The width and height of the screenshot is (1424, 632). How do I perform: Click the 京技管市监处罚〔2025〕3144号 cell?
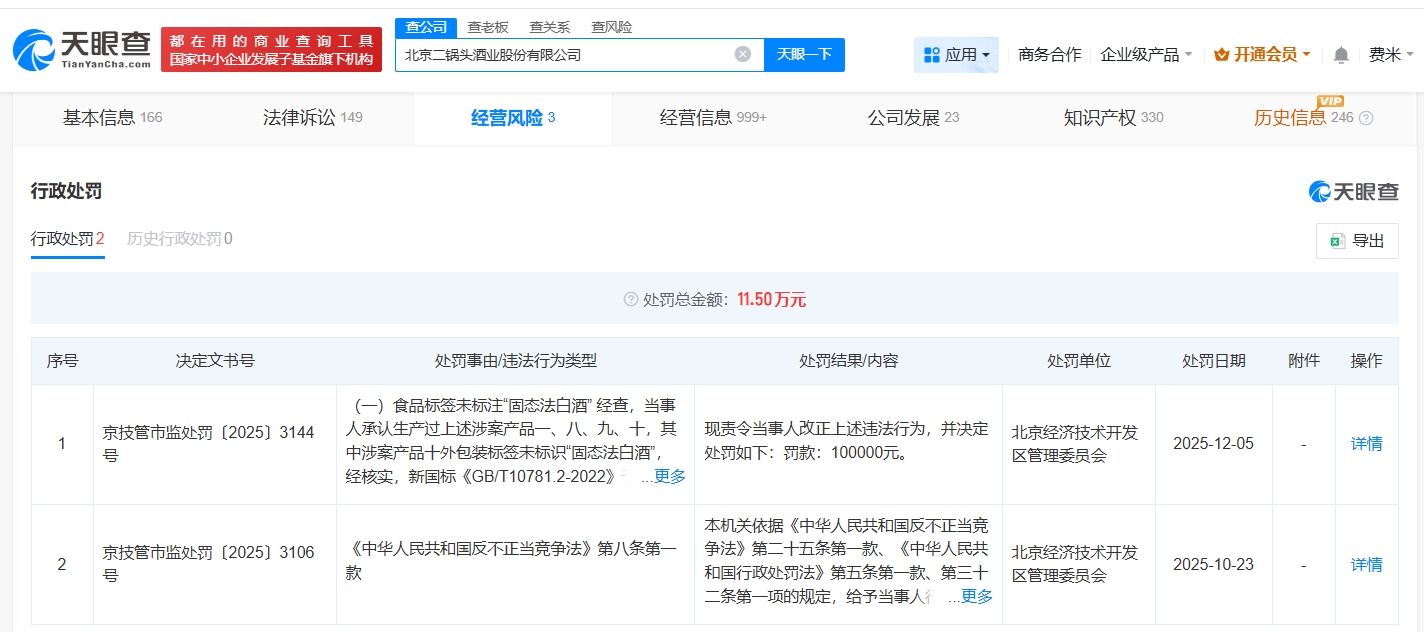(214, 444)
